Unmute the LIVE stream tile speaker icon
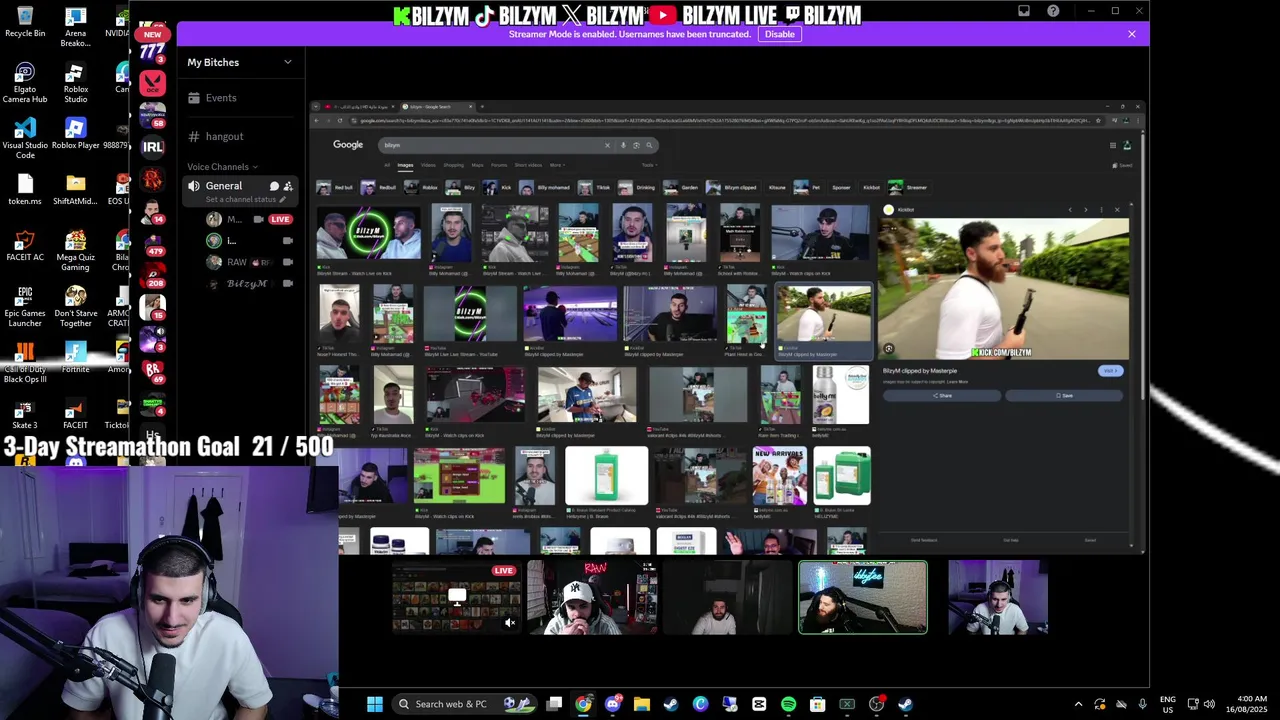This screenshot has height=720, width=1280. (x=510, y=623)
